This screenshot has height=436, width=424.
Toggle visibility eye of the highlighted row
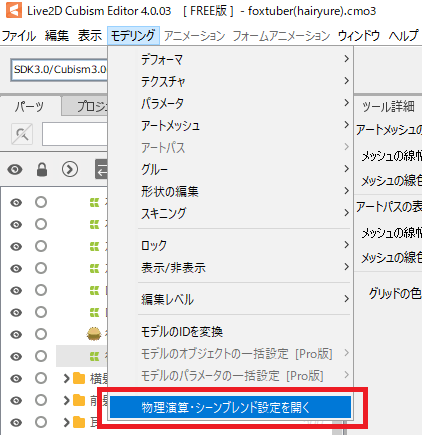(16, 356)
